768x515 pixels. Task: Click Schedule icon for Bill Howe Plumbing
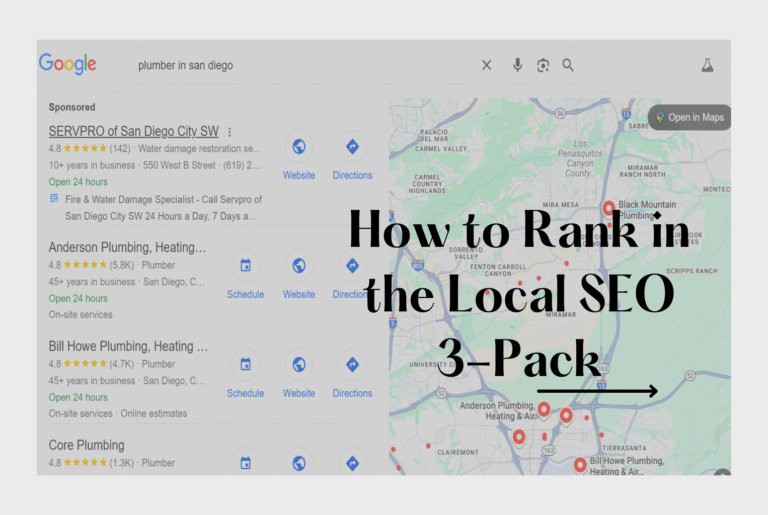[245, 365]
